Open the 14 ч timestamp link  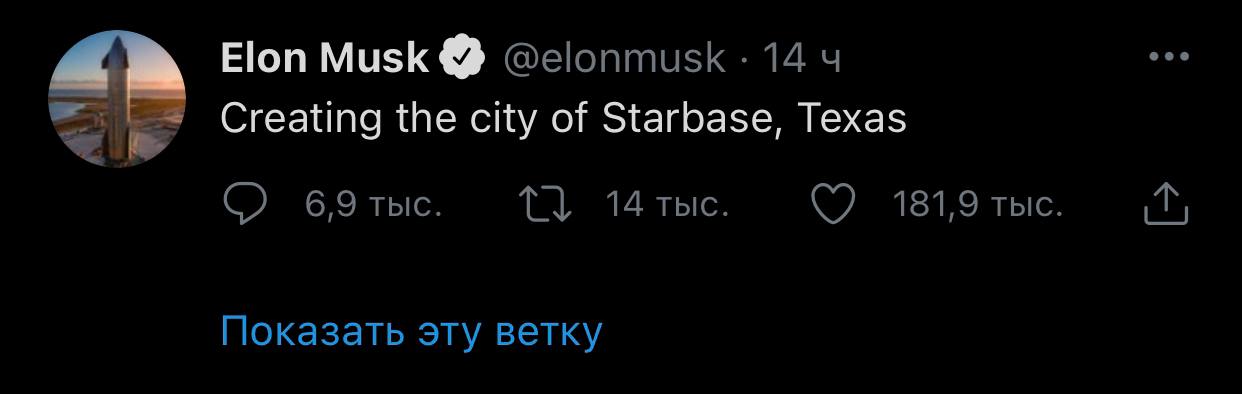click(x=802, y=59)
